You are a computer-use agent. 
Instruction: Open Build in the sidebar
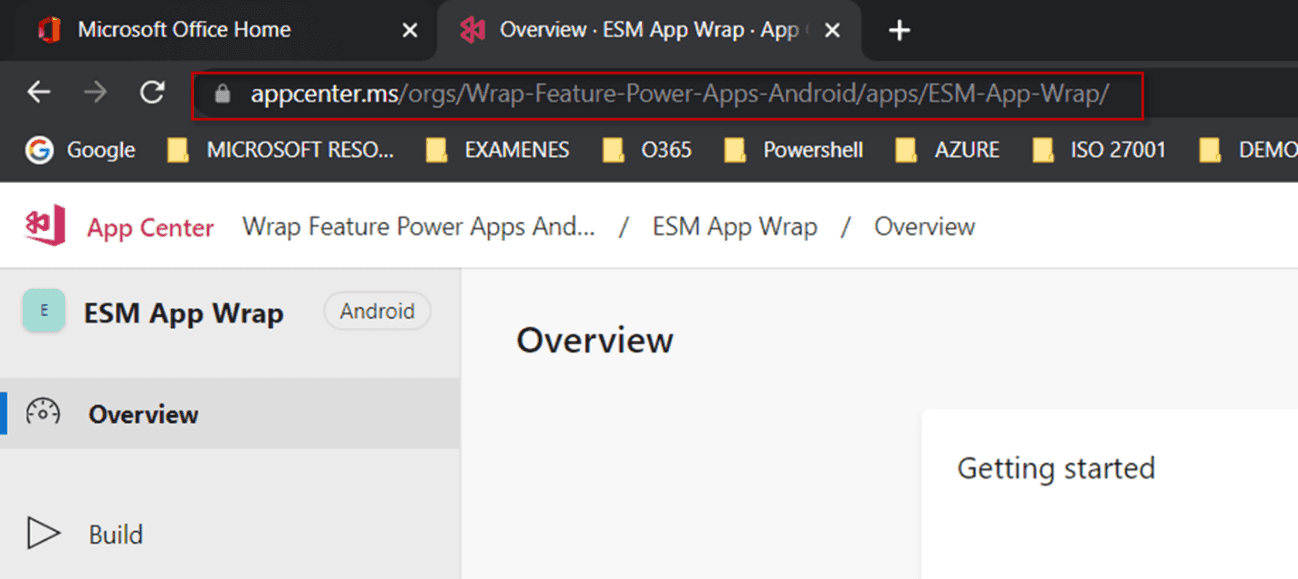pos(230,534)
